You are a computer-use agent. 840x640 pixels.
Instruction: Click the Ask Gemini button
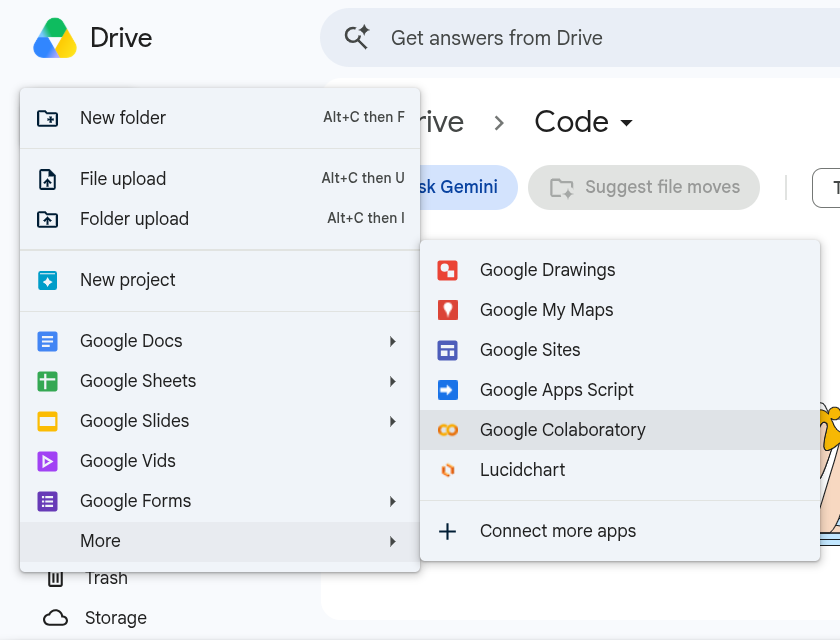468,187
